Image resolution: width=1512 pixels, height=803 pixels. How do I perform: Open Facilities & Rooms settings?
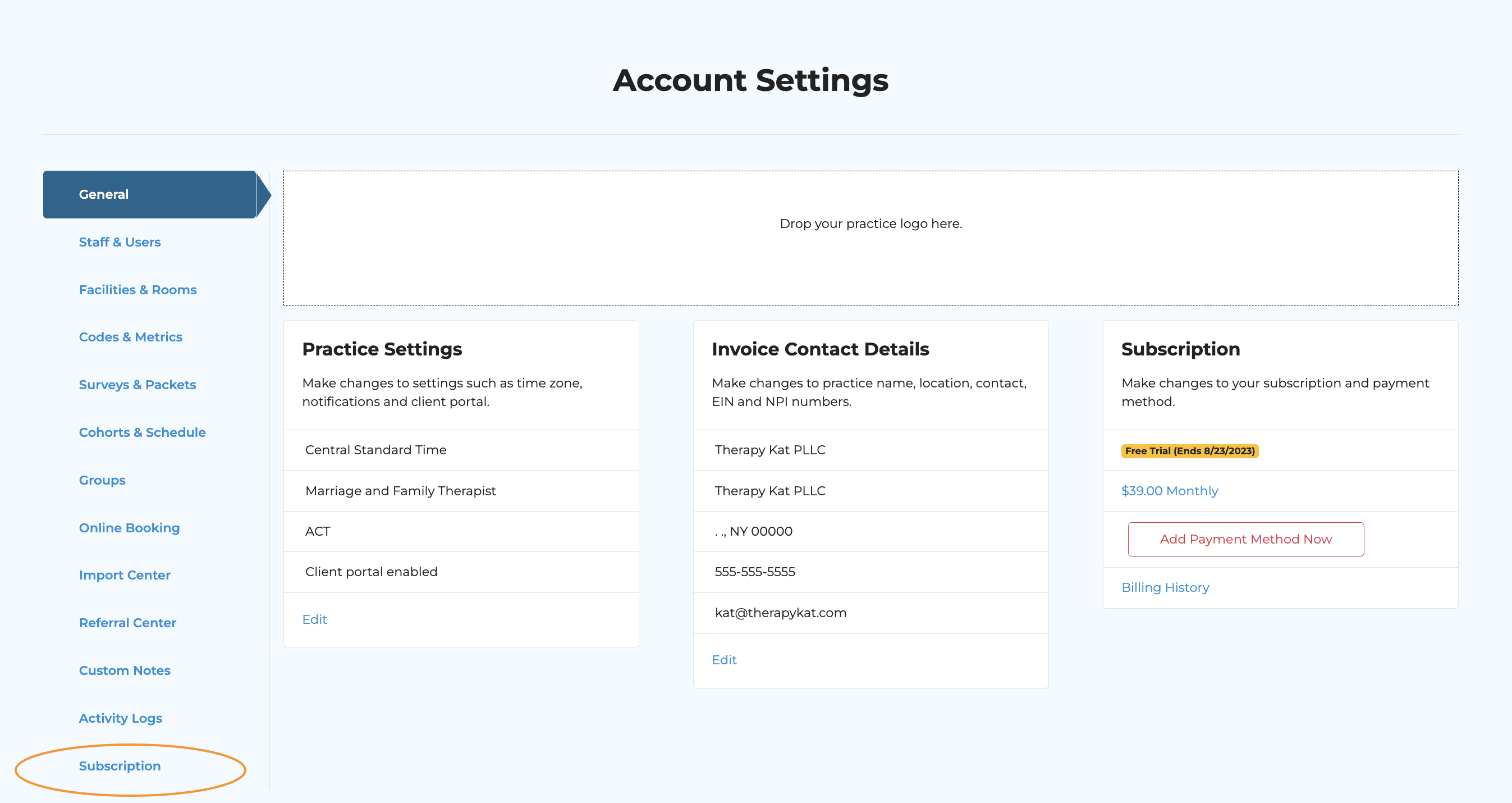pos(138,290)
